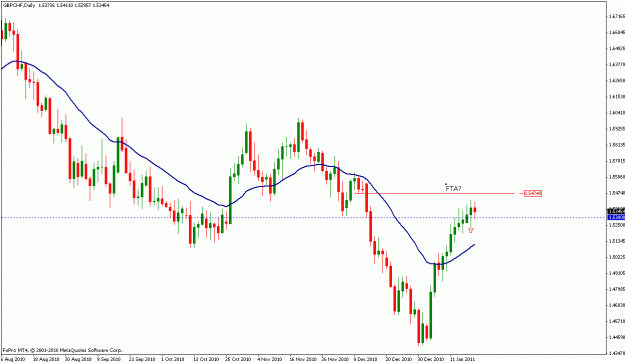Viewport: 625px width, 363px height.
Task: Select the red horizontal resistance line
Action: point(434,193)
